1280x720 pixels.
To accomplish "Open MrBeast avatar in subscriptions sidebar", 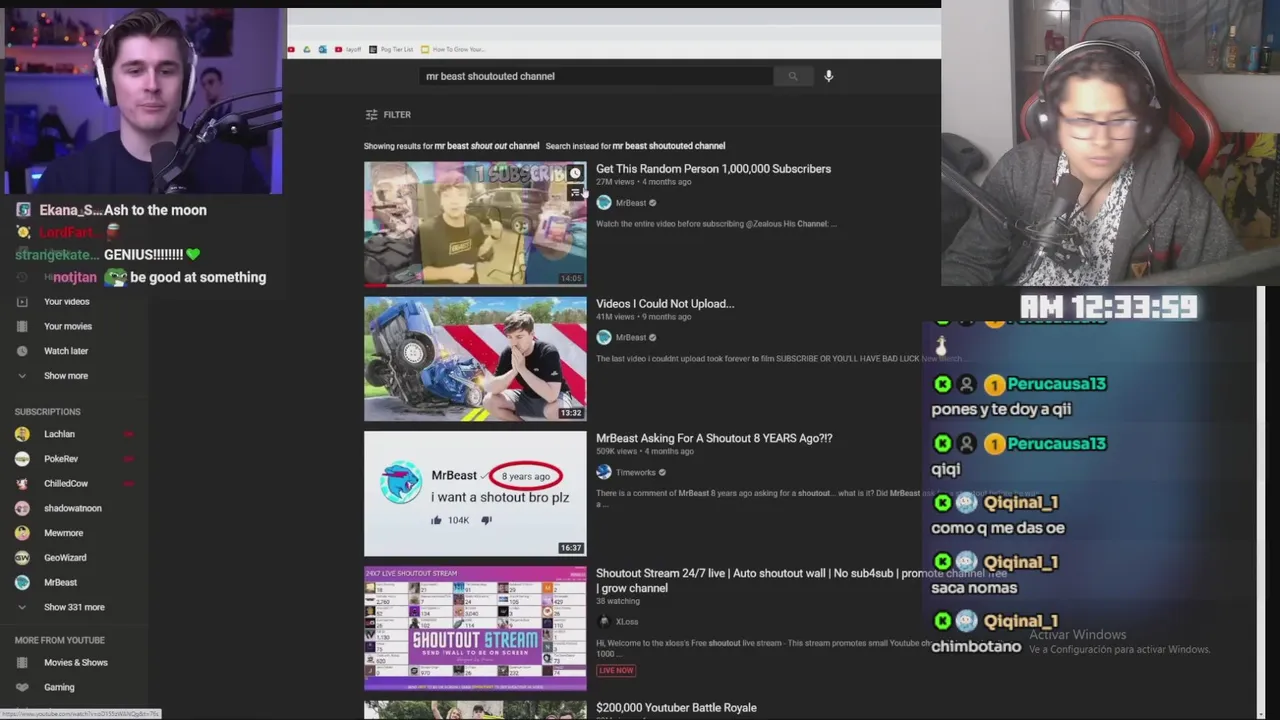I will click(x=22, y=582).
